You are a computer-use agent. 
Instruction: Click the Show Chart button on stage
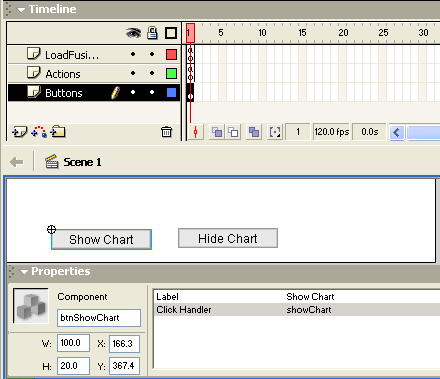tap(101, 239)
